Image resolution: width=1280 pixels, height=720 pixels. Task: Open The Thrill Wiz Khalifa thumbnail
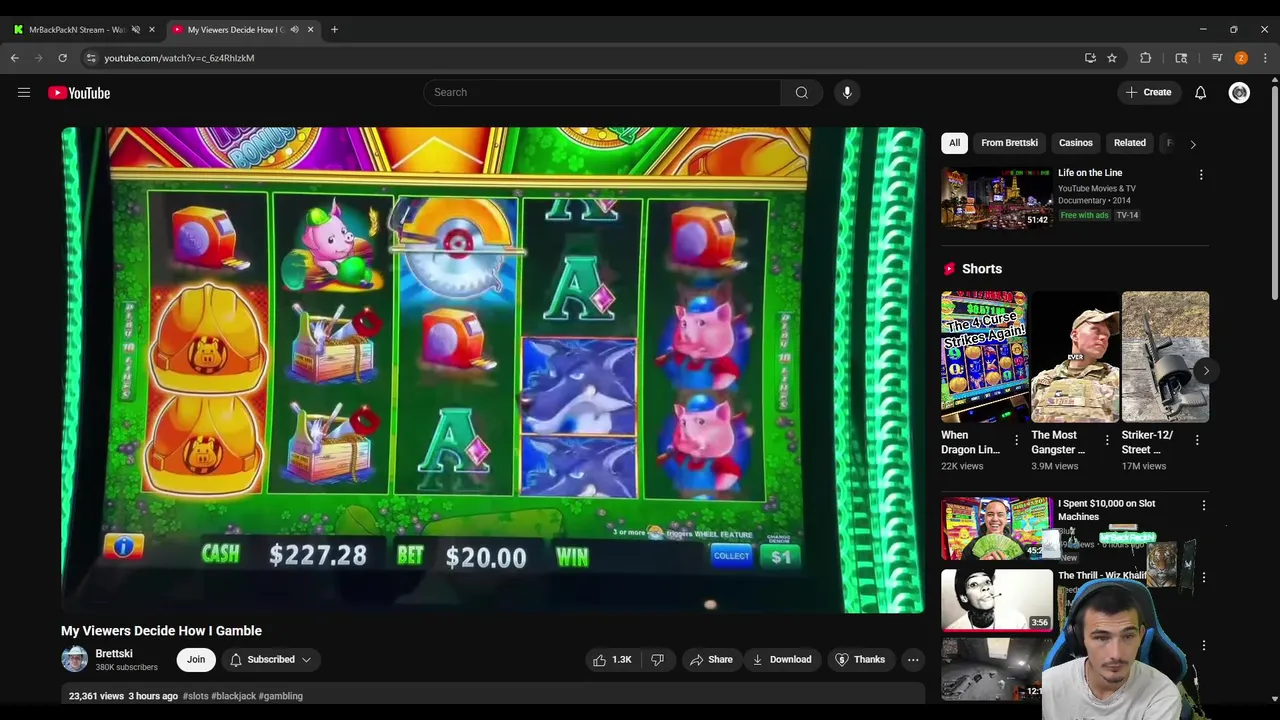[x=996, y=600]
